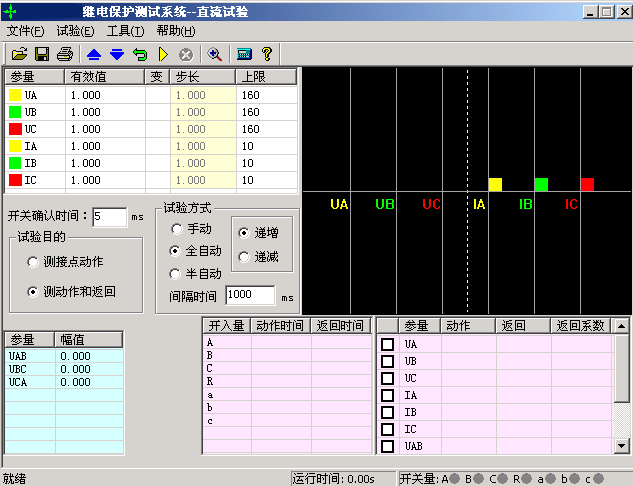The height and width of the screenshot is (486, 633).
Task: Select the 手动 radio button
Action: [177, 229]
